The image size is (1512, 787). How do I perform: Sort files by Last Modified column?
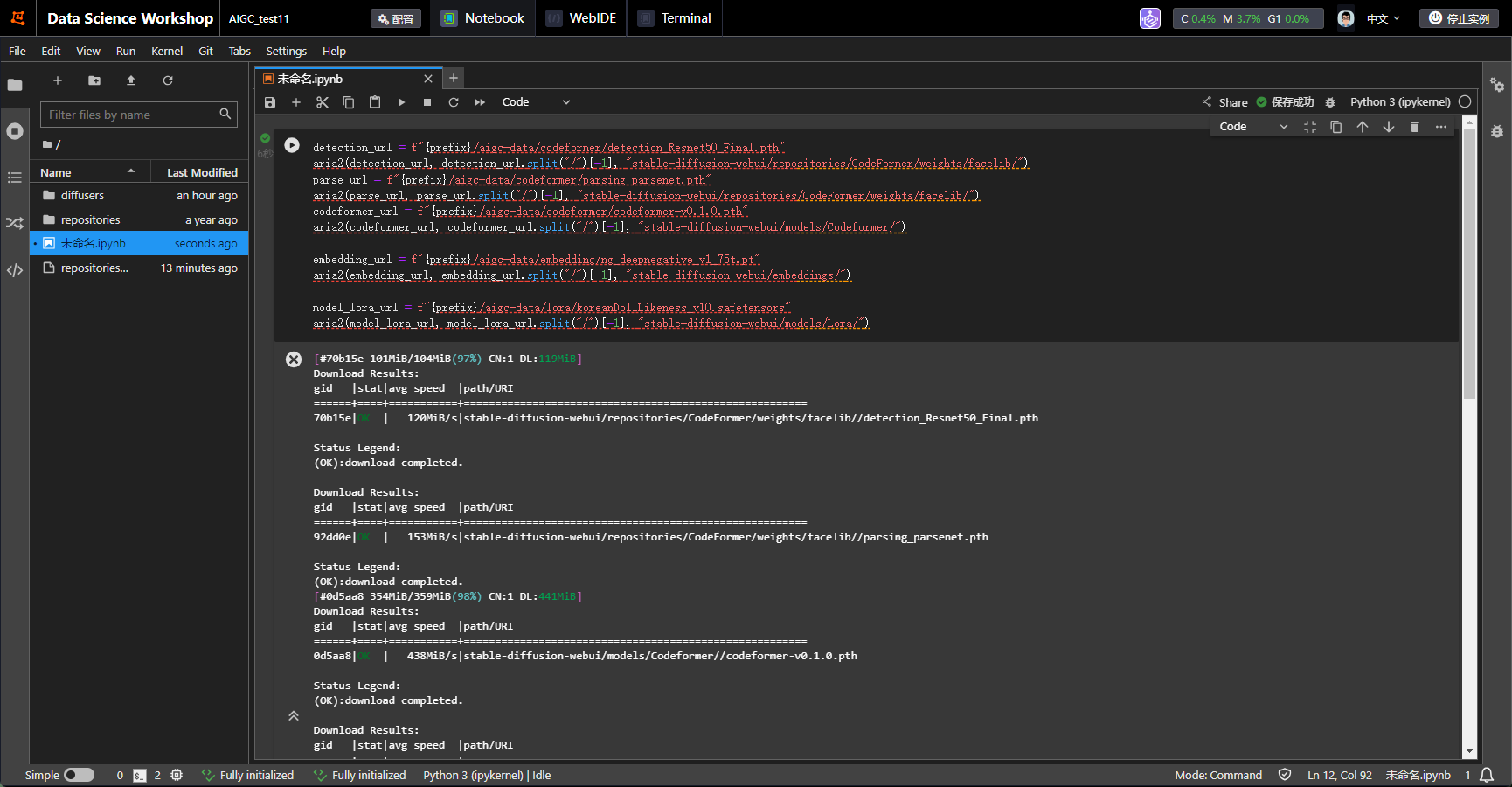[x=200, y=172]
